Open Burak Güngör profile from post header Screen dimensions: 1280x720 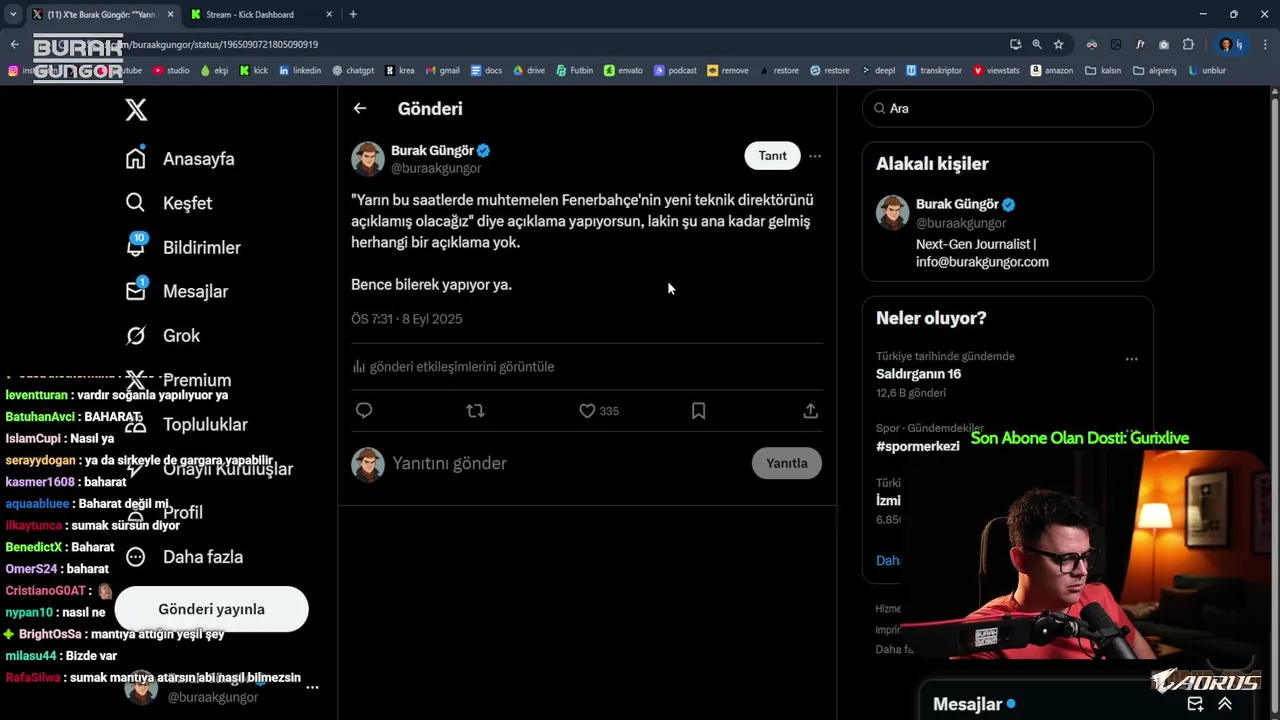pyautogui.click(x=432, y=150)
